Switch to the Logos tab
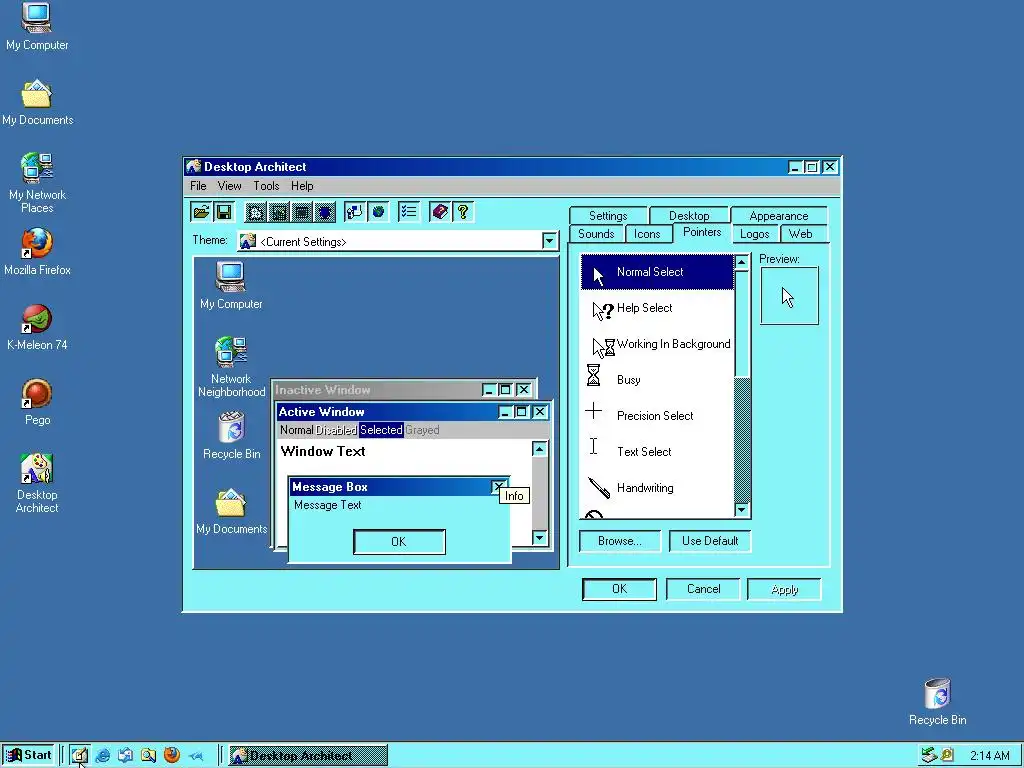Screen dimensions: 1024x768 tap(754, 234)
